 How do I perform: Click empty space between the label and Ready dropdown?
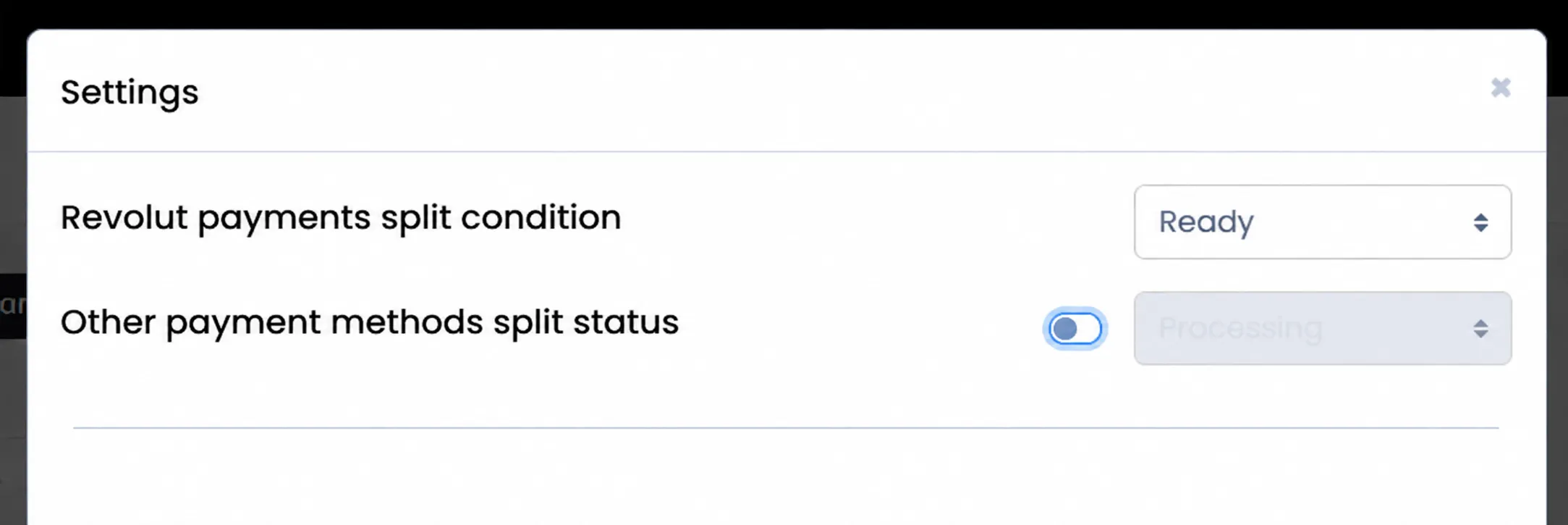[x=877, y=219]
